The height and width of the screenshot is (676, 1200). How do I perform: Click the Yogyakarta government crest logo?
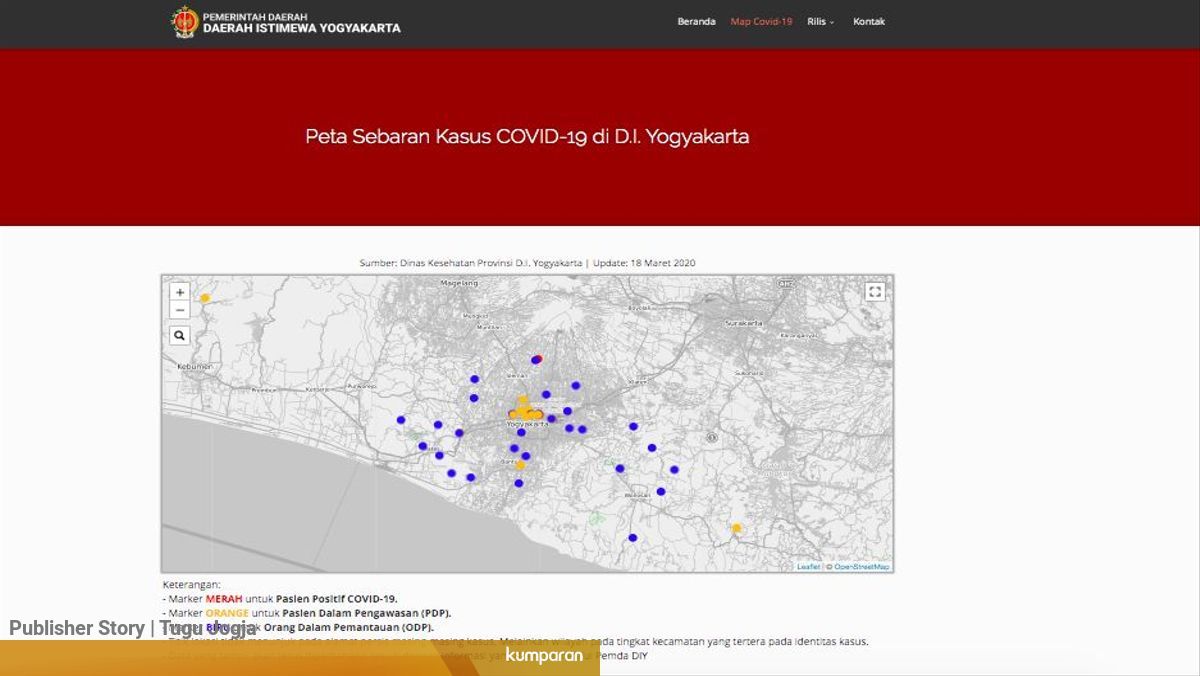tap(184, 22)
